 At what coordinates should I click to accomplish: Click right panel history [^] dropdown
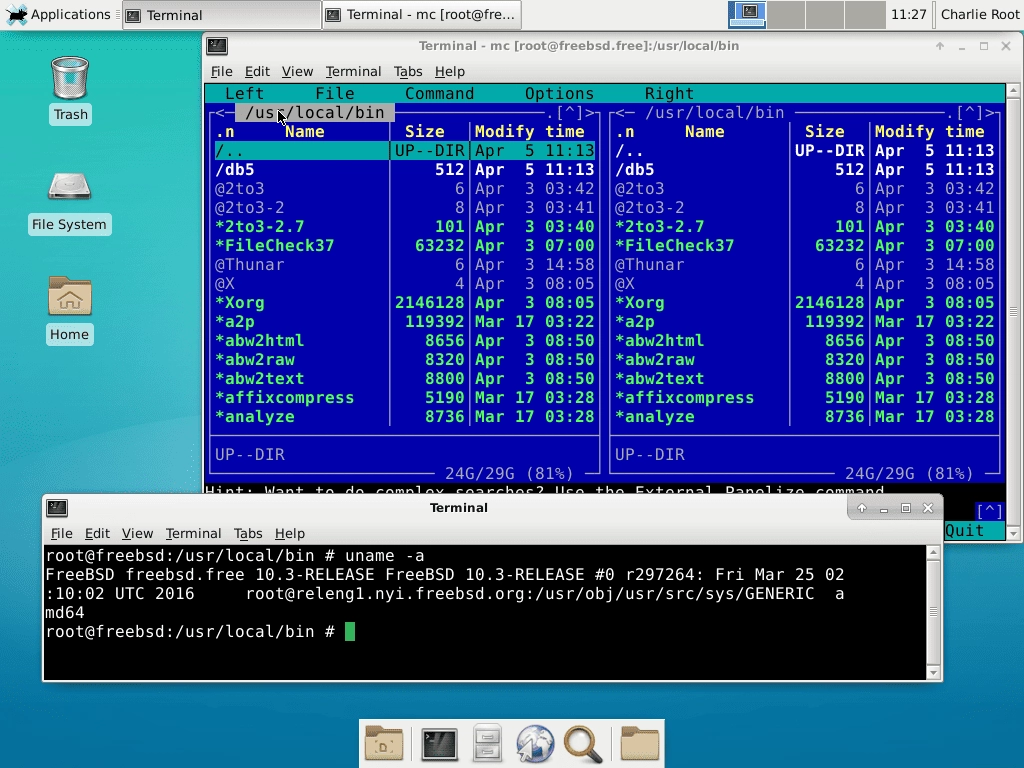(969, 113)
